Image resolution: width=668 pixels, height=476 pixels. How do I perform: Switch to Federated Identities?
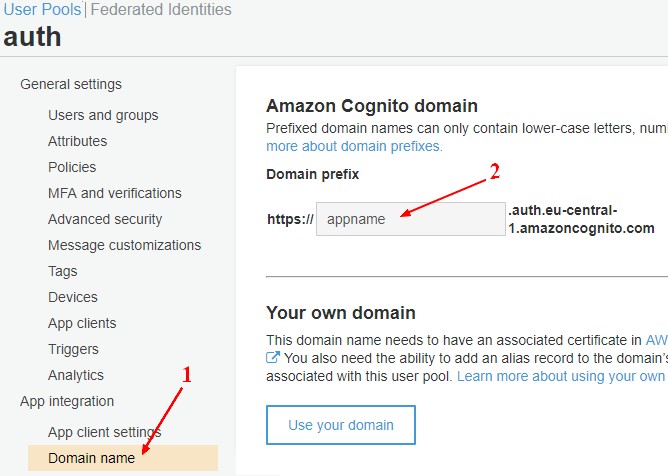coord(161,10)
